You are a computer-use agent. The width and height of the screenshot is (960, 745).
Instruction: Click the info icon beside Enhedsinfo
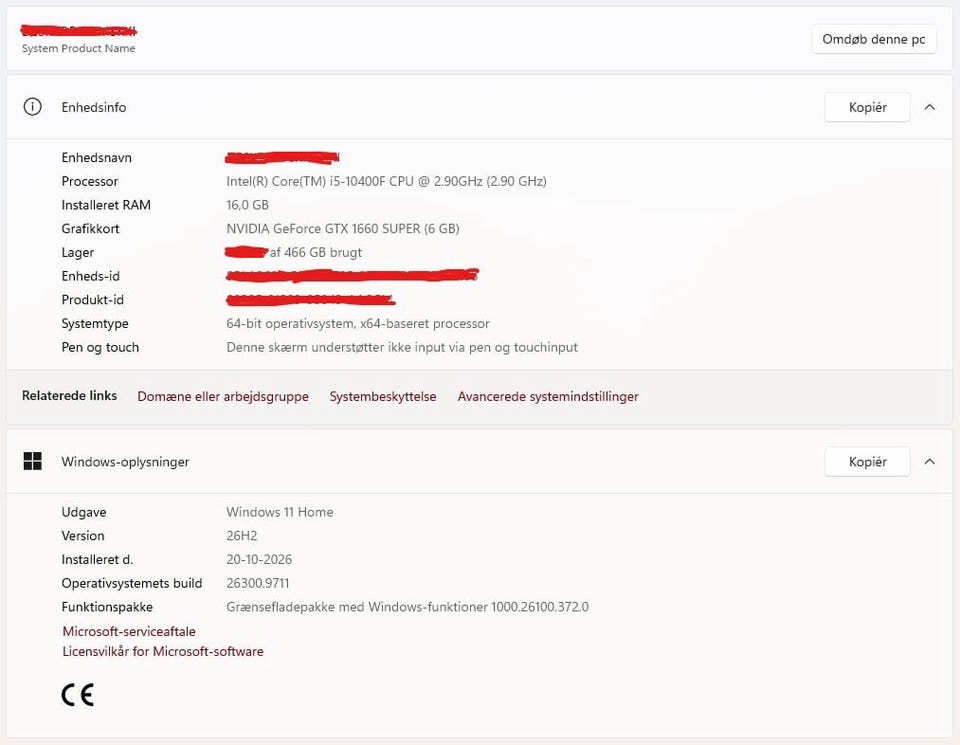(x=32, y=107)
